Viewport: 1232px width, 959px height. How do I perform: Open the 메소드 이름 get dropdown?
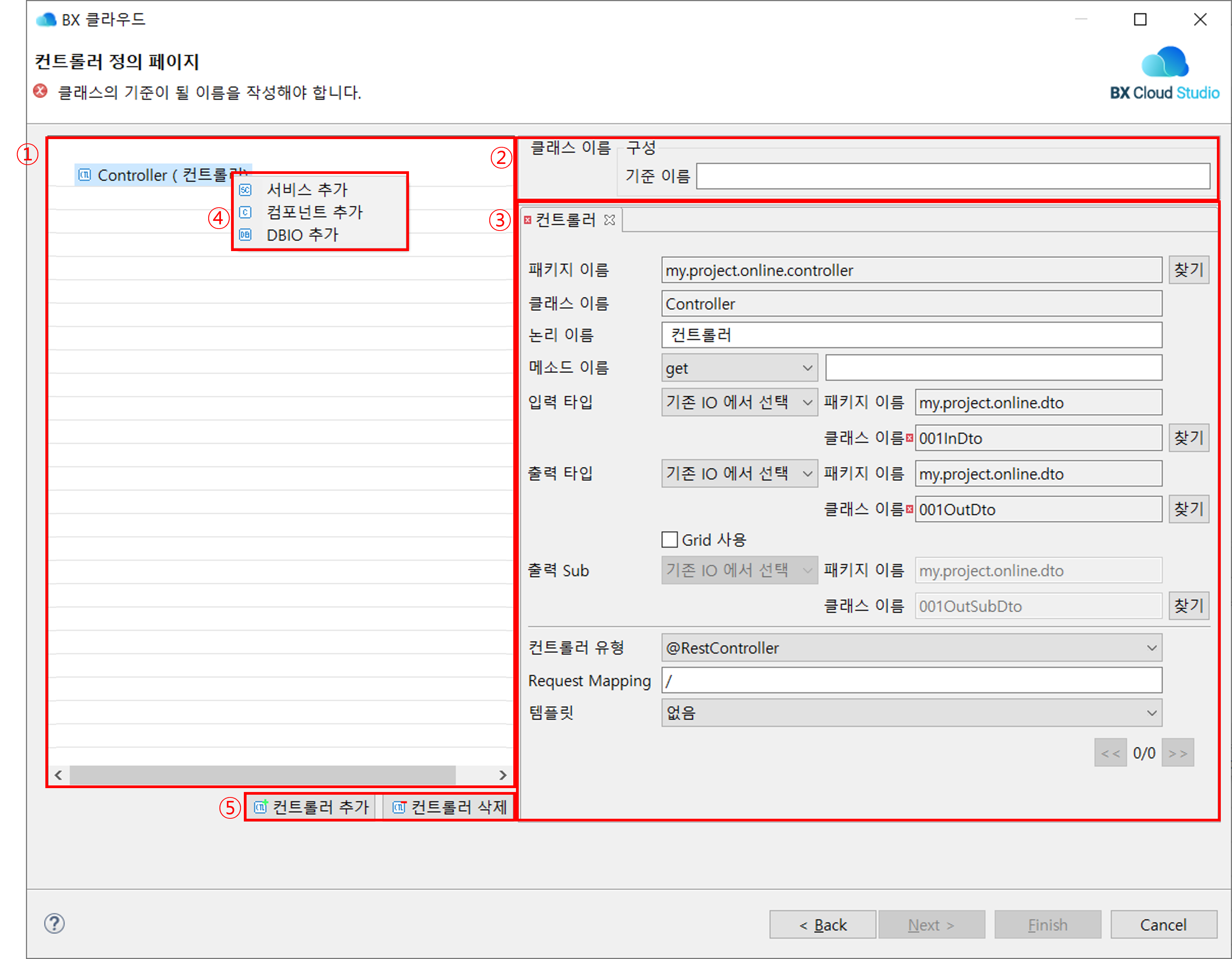[x=739, y=368]
